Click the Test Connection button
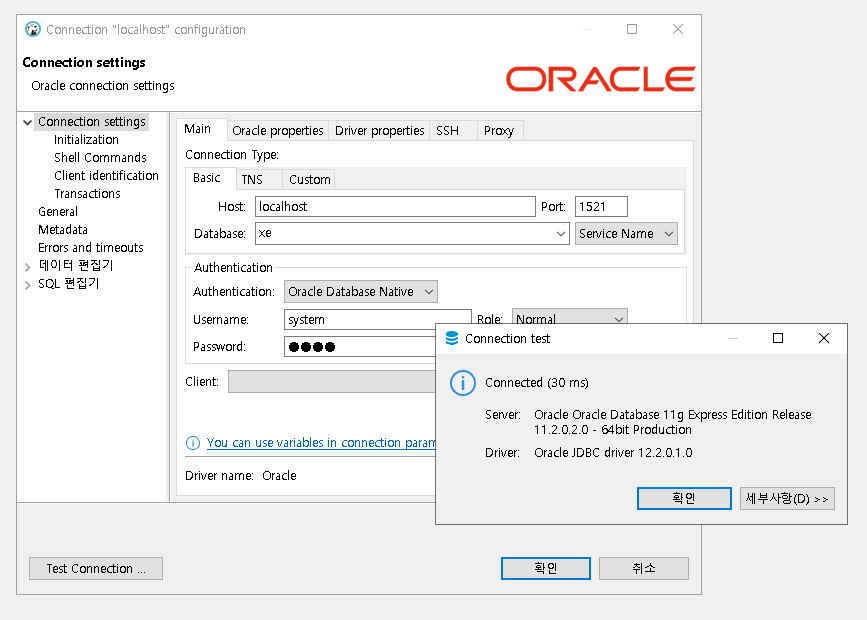Image resolution: width=867 pixels, height=620 pixels. tap(96, 569)
